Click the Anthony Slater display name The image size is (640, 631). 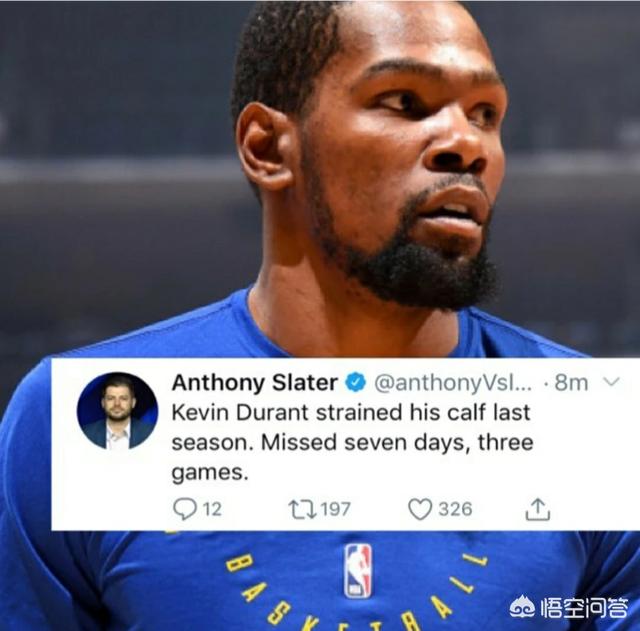pyautogui.click(x=255, y=383)
